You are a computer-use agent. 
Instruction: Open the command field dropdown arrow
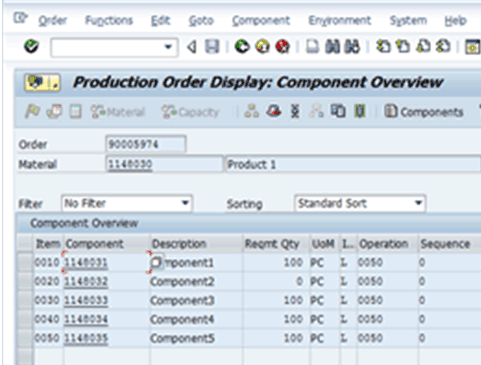(168, 47)
